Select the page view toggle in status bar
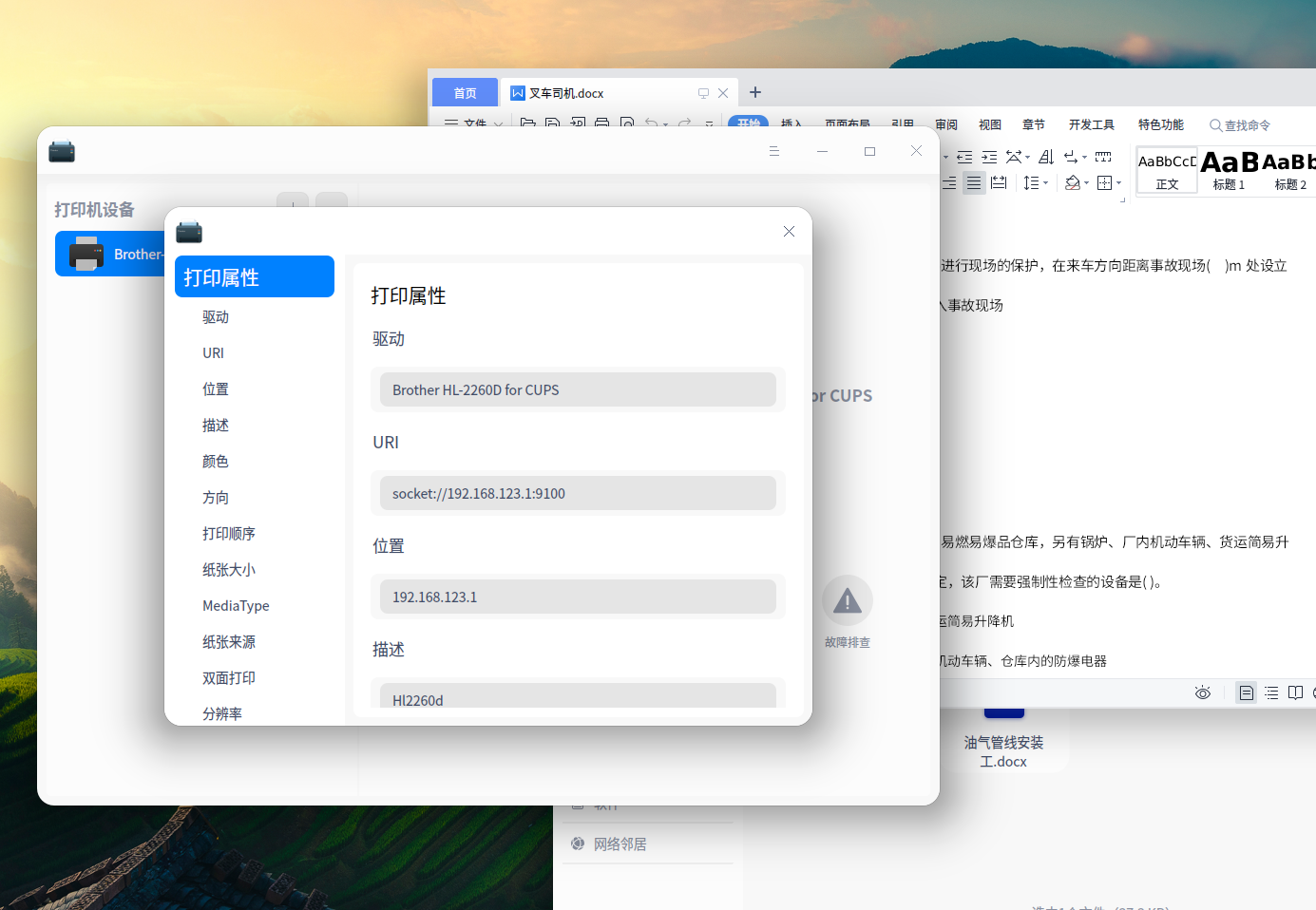Viewport: 1316px width, 910px height. click(1246, 692)
